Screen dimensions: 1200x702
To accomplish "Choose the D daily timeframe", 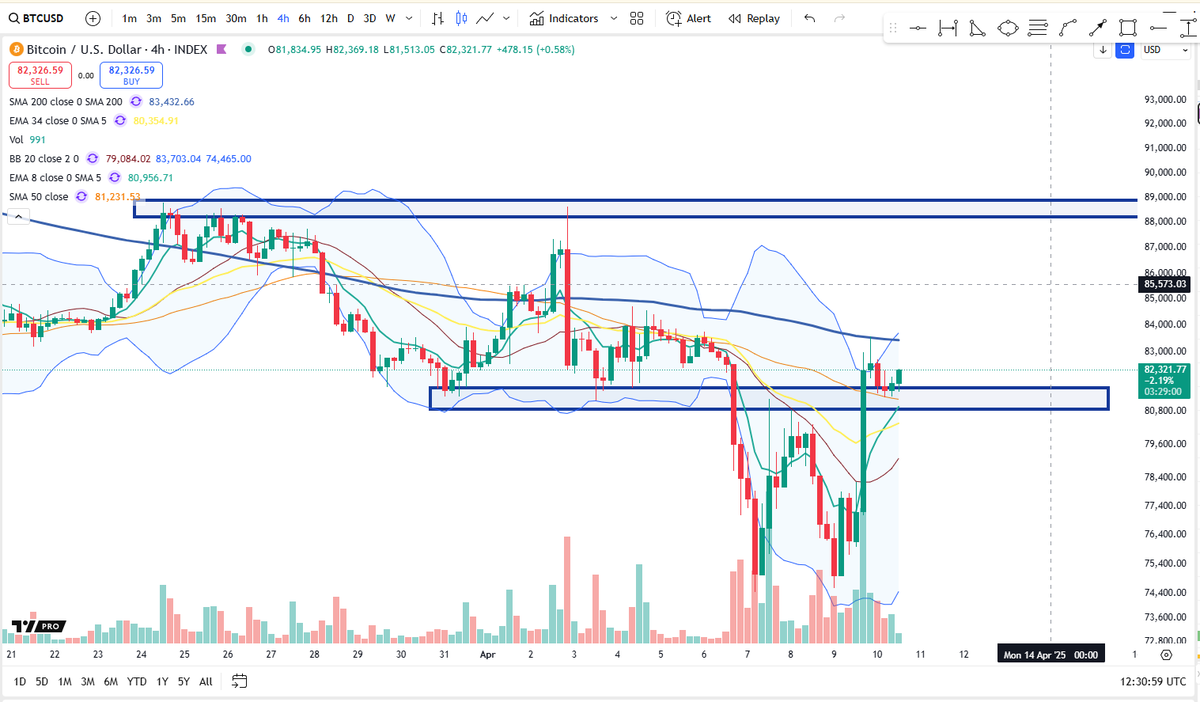I will [350, 18].
